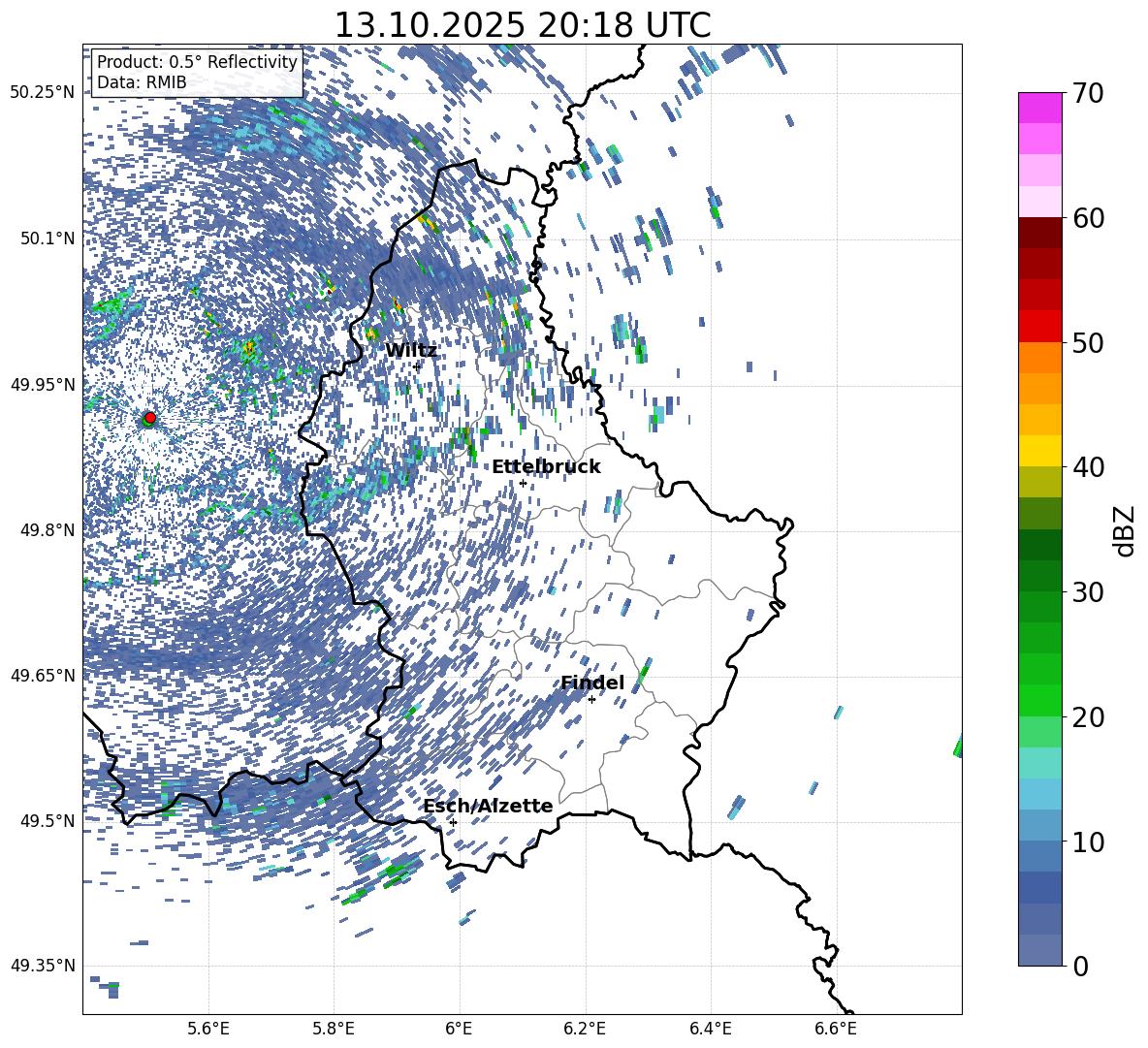Click the 6.6°E longitude label
The height and width of the screenshot is (1048, 1148).
coord(836,1030)
